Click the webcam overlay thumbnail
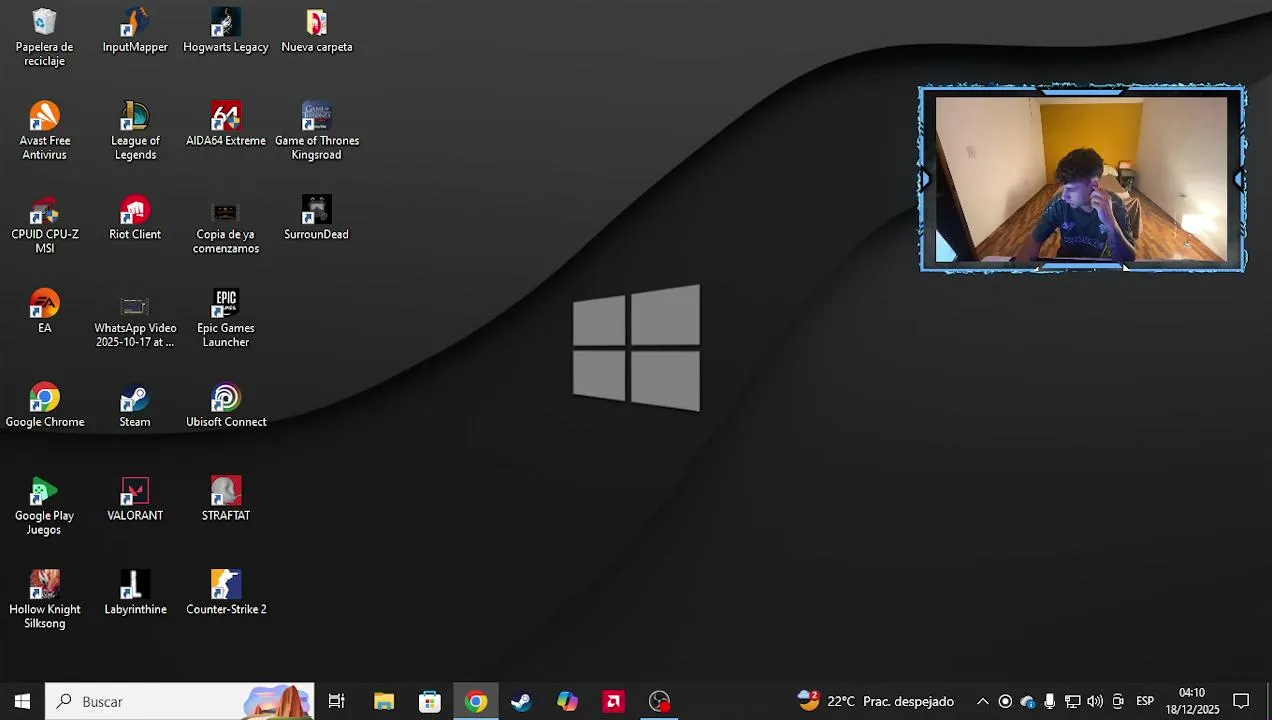The width and height of the screenshot is (1272, 720). (x=1082, y=179)
